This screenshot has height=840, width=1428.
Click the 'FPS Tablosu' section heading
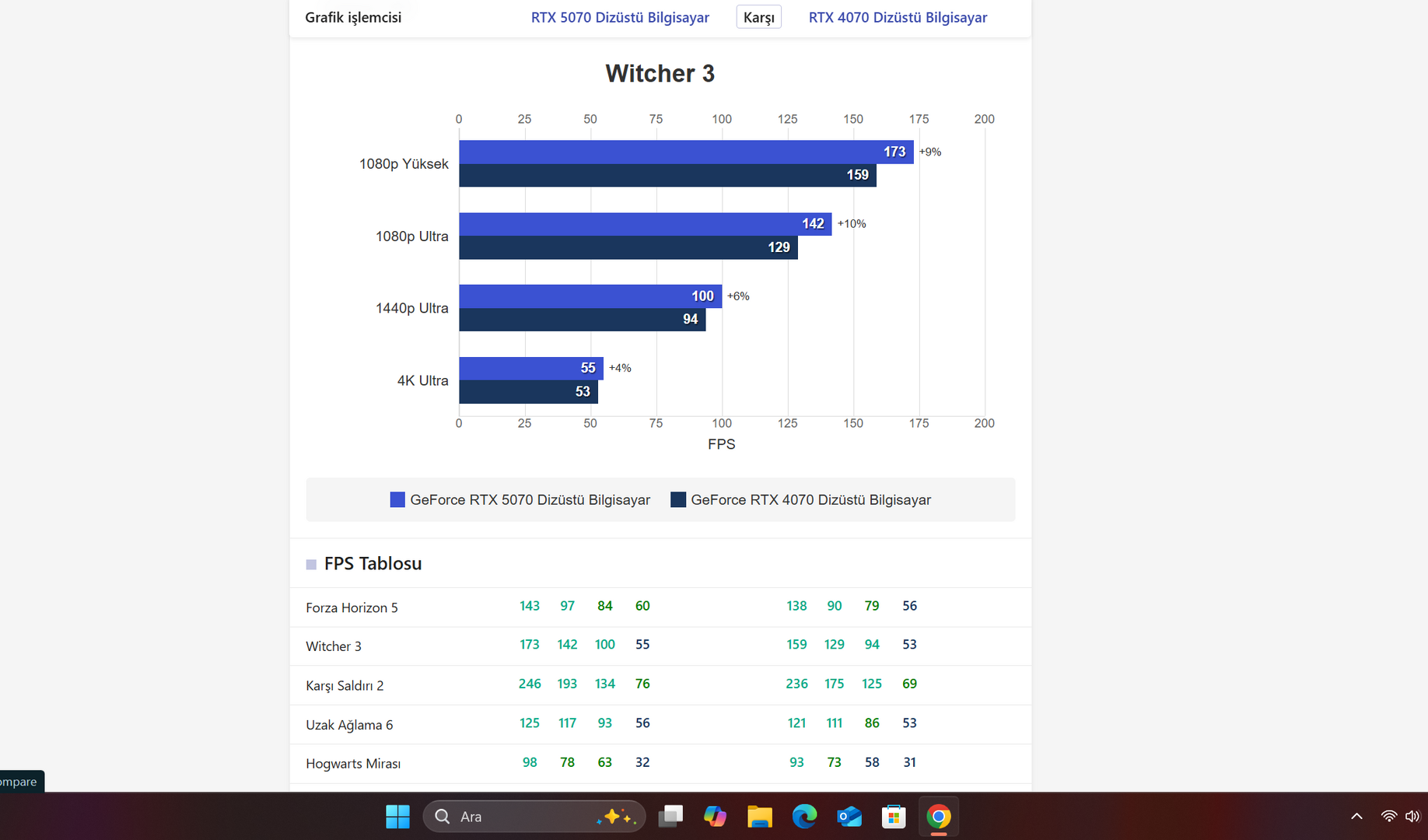(x=373, y=564)
